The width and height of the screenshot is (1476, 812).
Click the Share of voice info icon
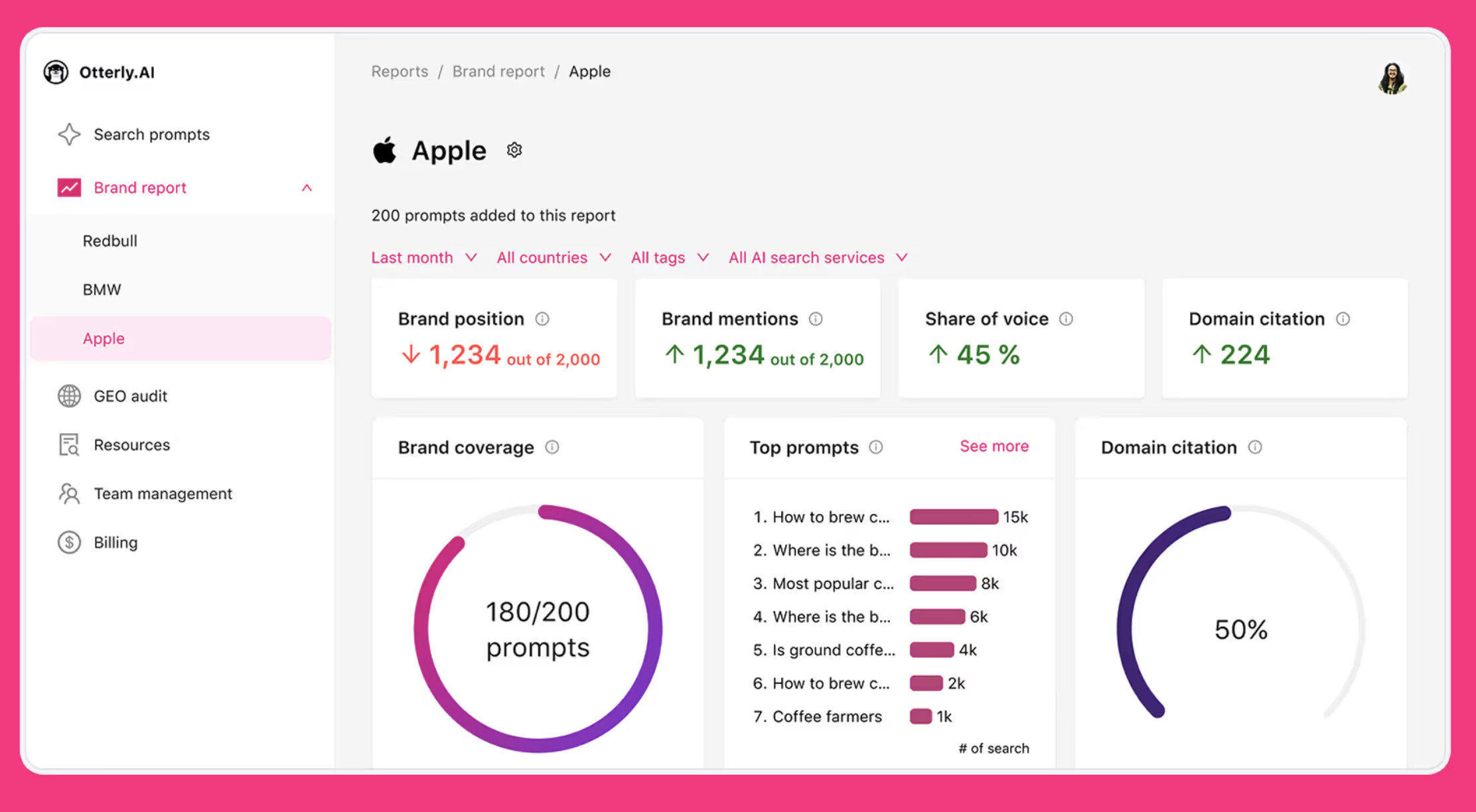point(1066,319)
